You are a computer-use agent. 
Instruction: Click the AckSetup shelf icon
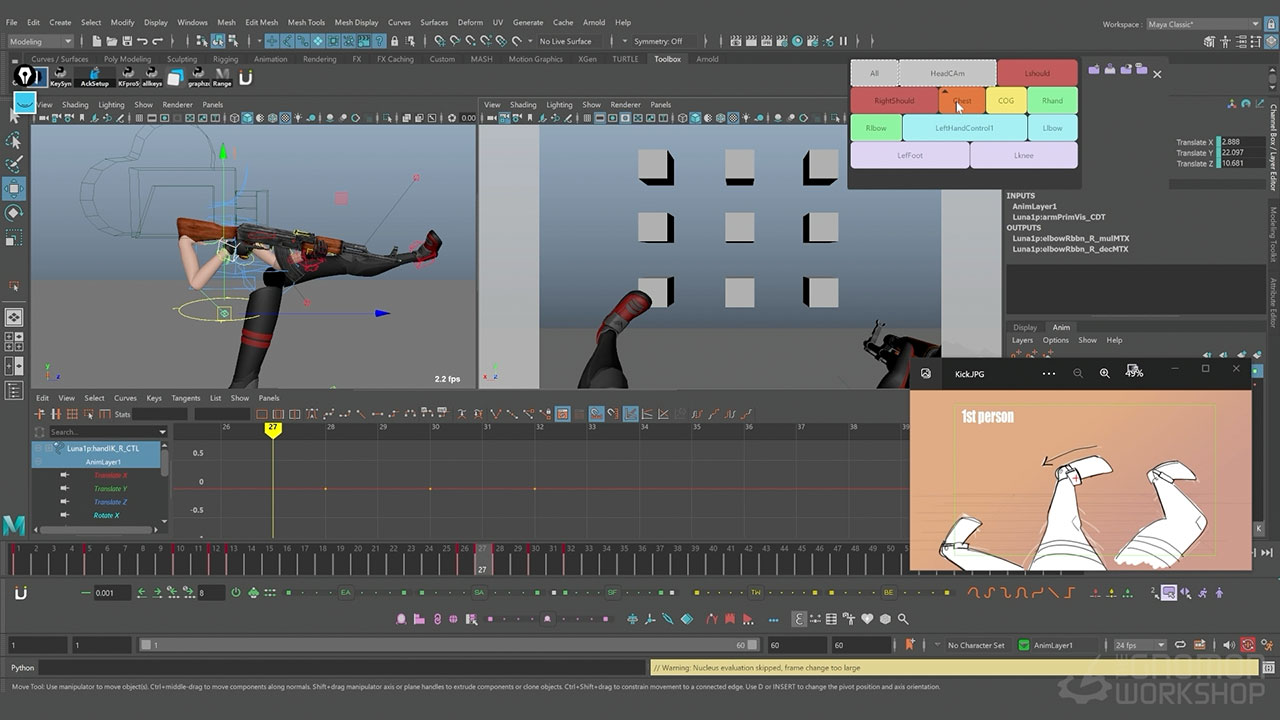pos(94,77)
